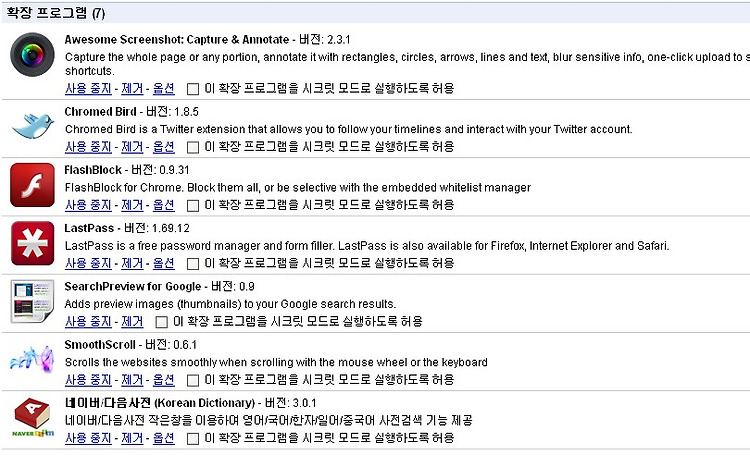Disable Chromed Bird via 사용 중지
Screen dimensions: 750x455
pyautogui.click(x=88, y=147)
